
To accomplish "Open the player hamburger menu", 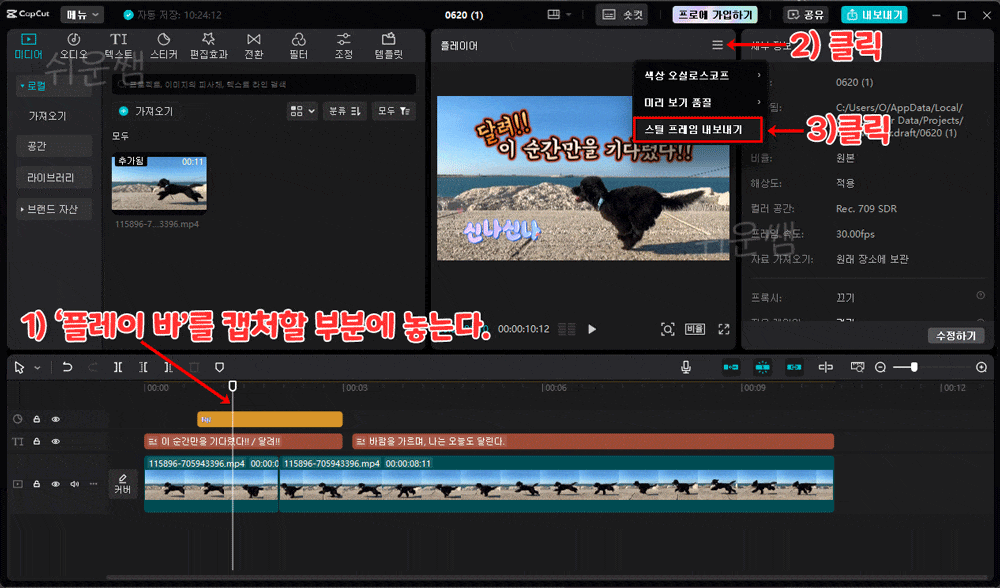I will pyautogui.click(x=718, y=43).
